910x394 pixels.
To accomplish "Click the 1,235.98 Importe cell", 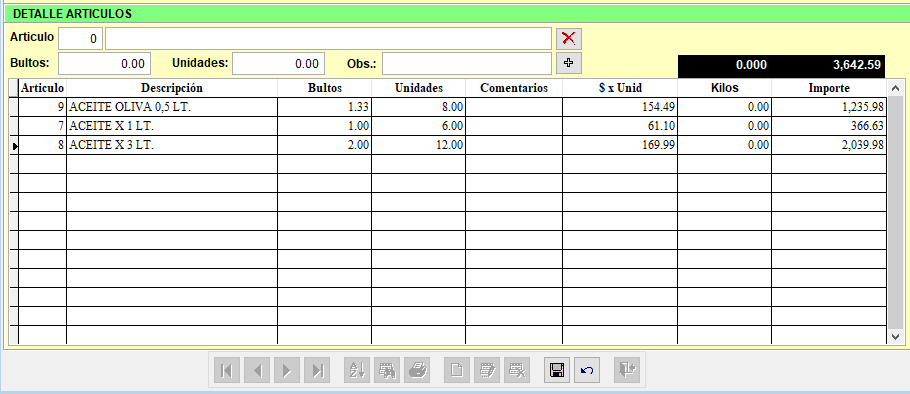I will point(829,107).
